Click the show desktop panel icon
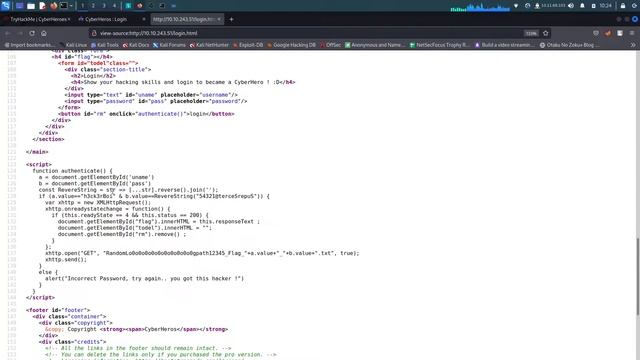The height and width of the screenshot is (360, 640). point(19,6)
